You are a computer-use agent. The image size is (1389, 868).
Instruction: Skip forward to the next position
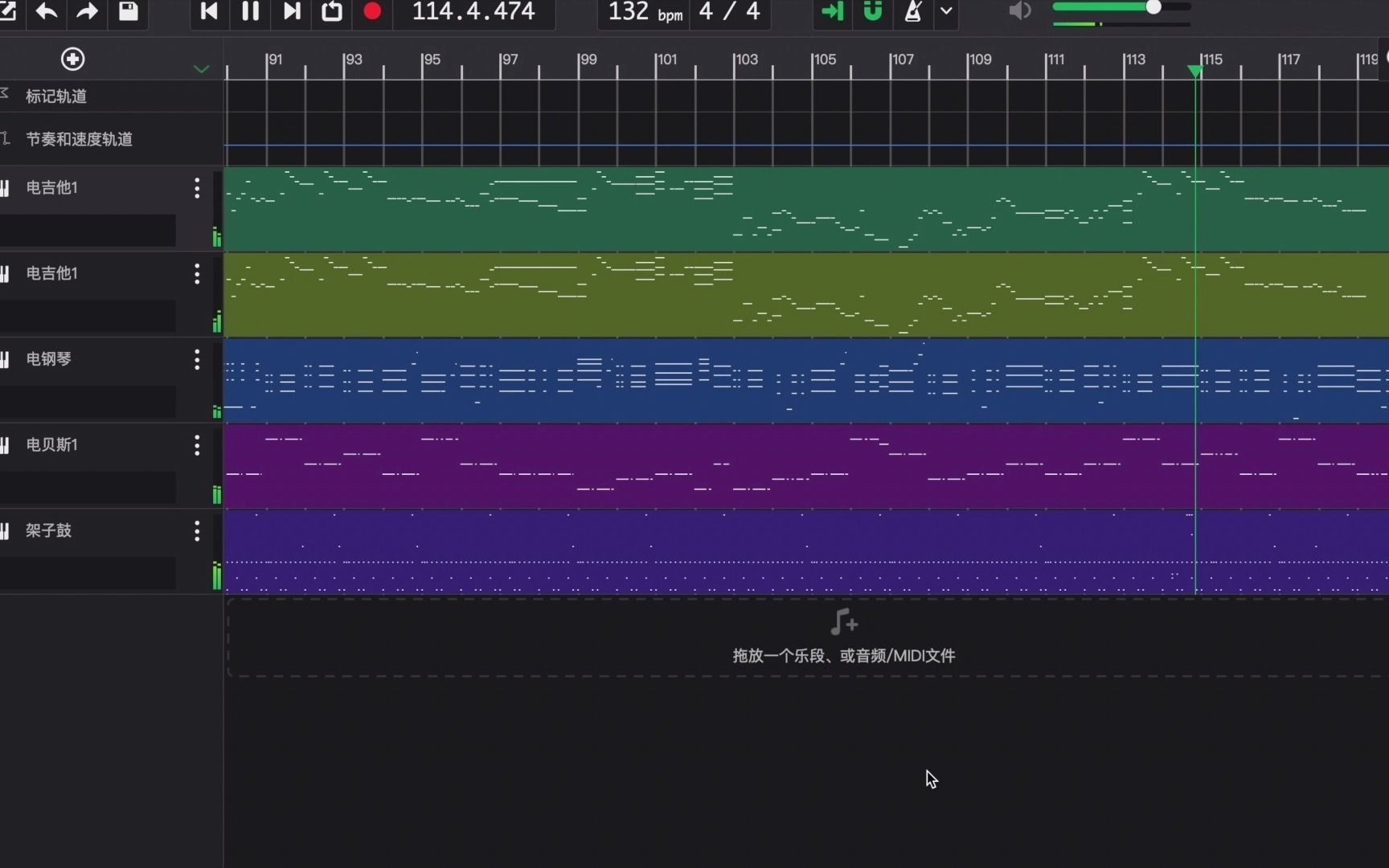point(292,11)
